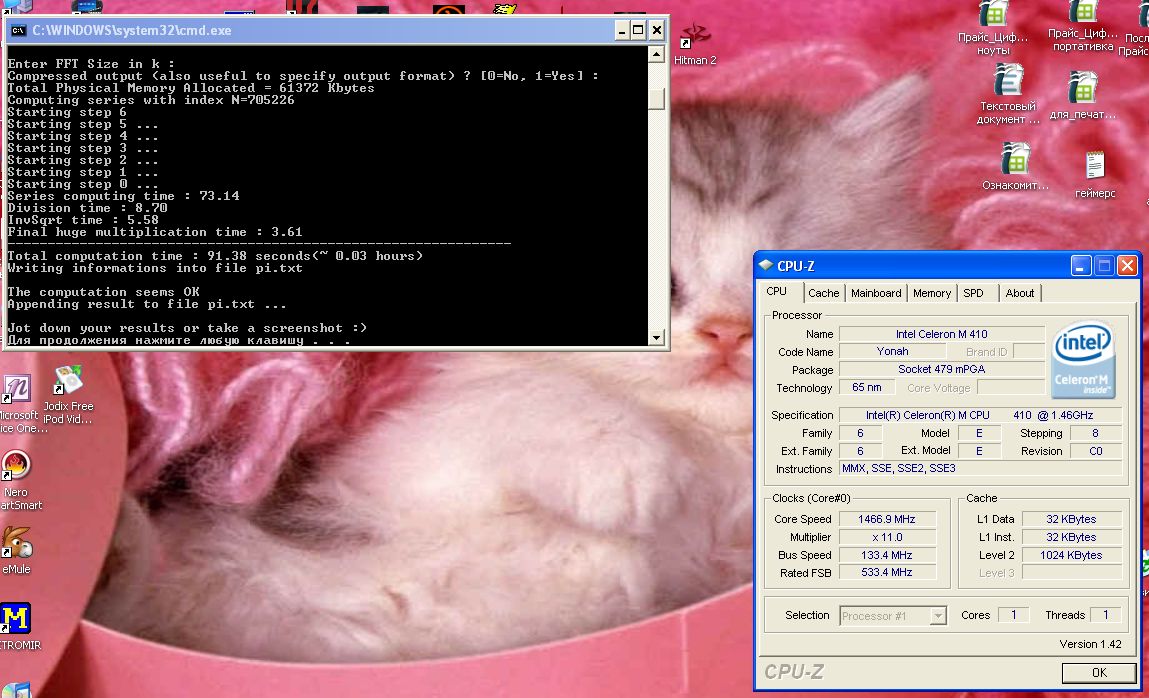Click the Package value 'Socket 479 mPGA'

pos(941,370)
